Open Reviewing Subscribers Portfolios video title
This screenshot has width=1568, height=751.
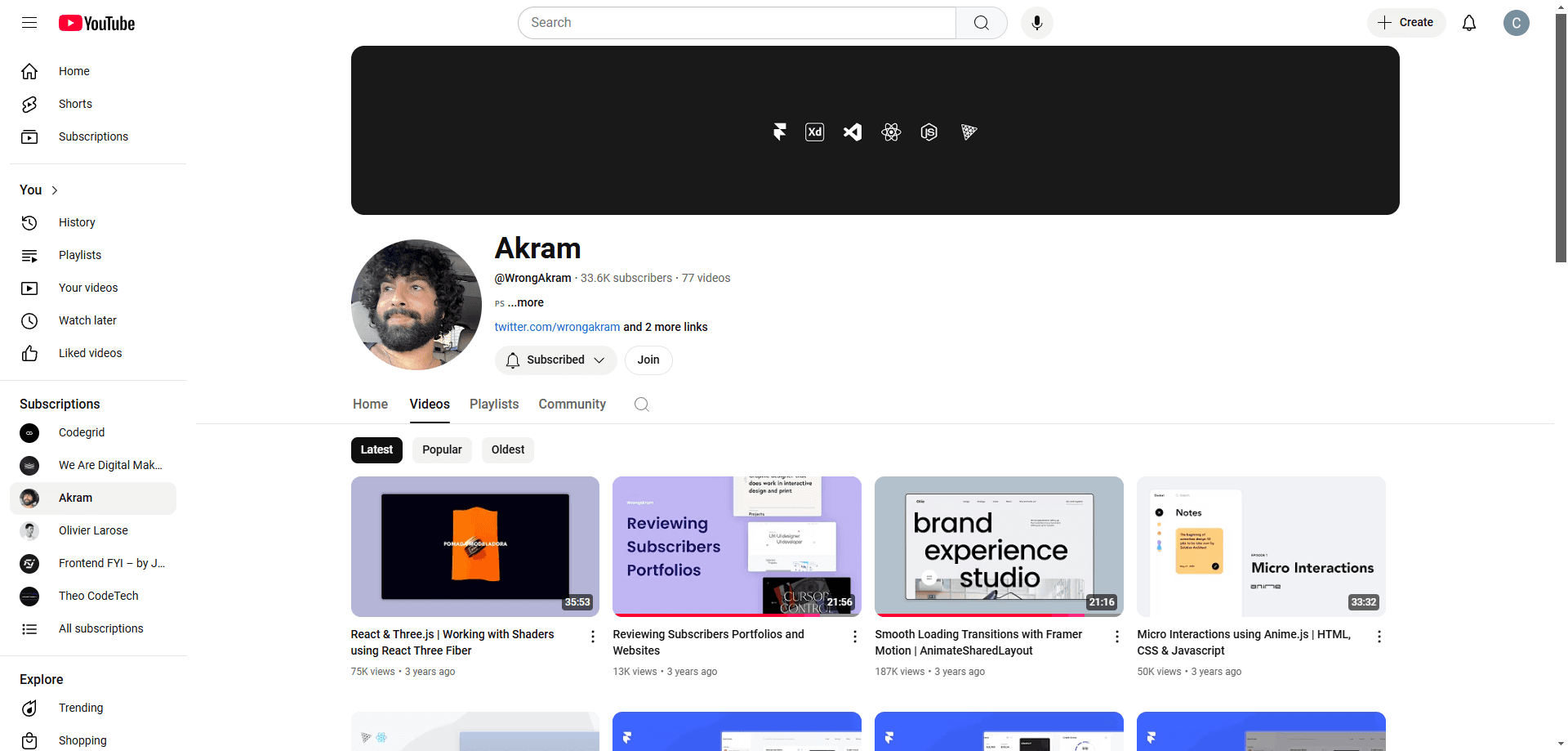pos(708,642)
